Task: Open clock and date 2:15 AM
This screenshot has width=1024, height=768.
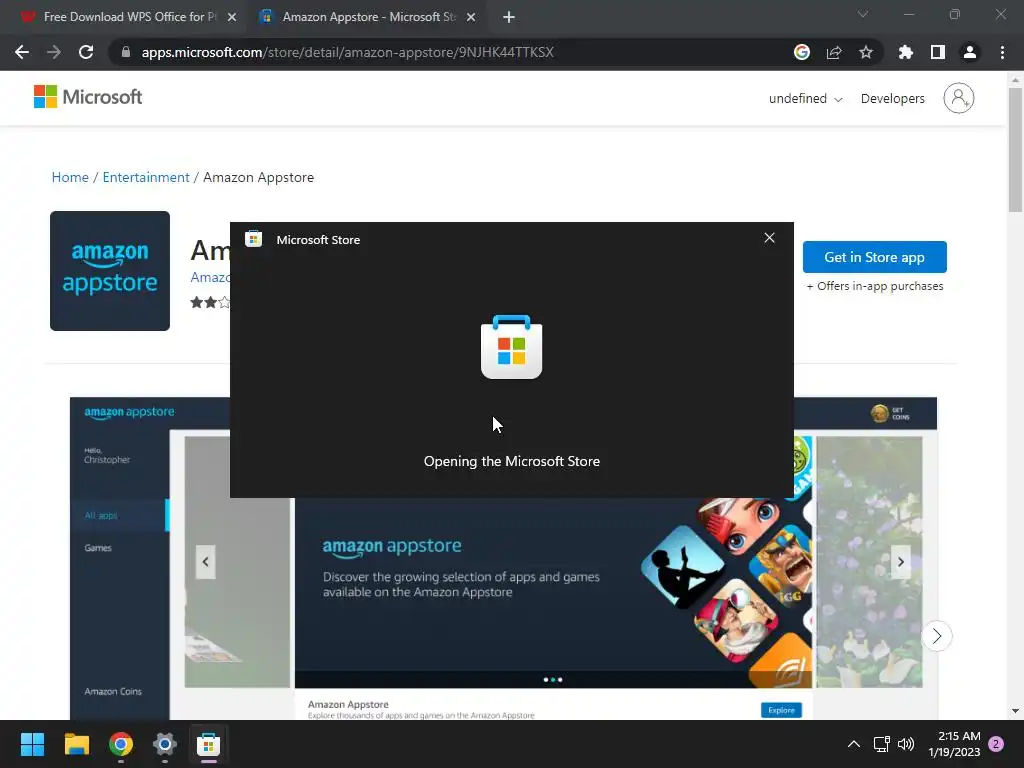Action: click(x=954, y=744)
